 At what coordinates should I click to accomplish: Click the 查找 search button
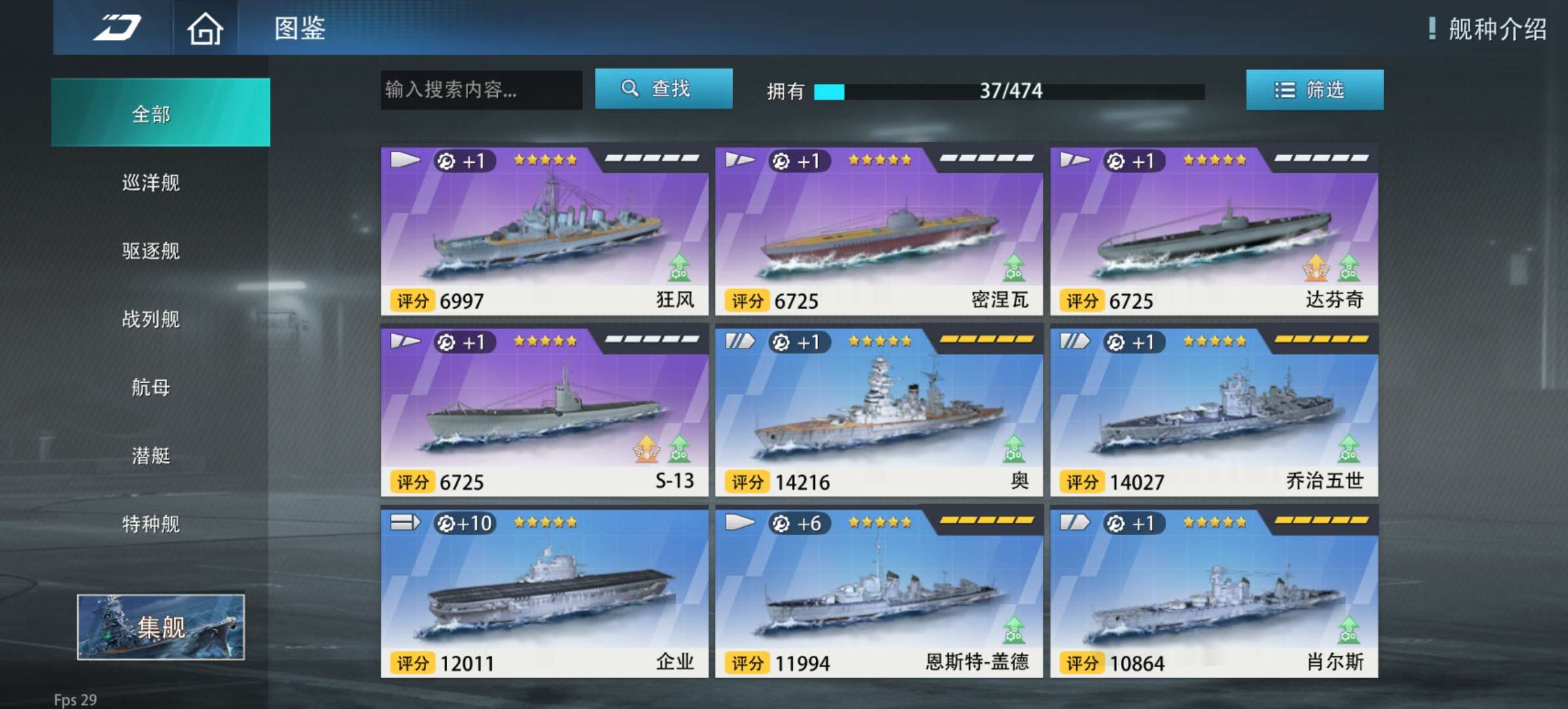(x=664, y=89)
